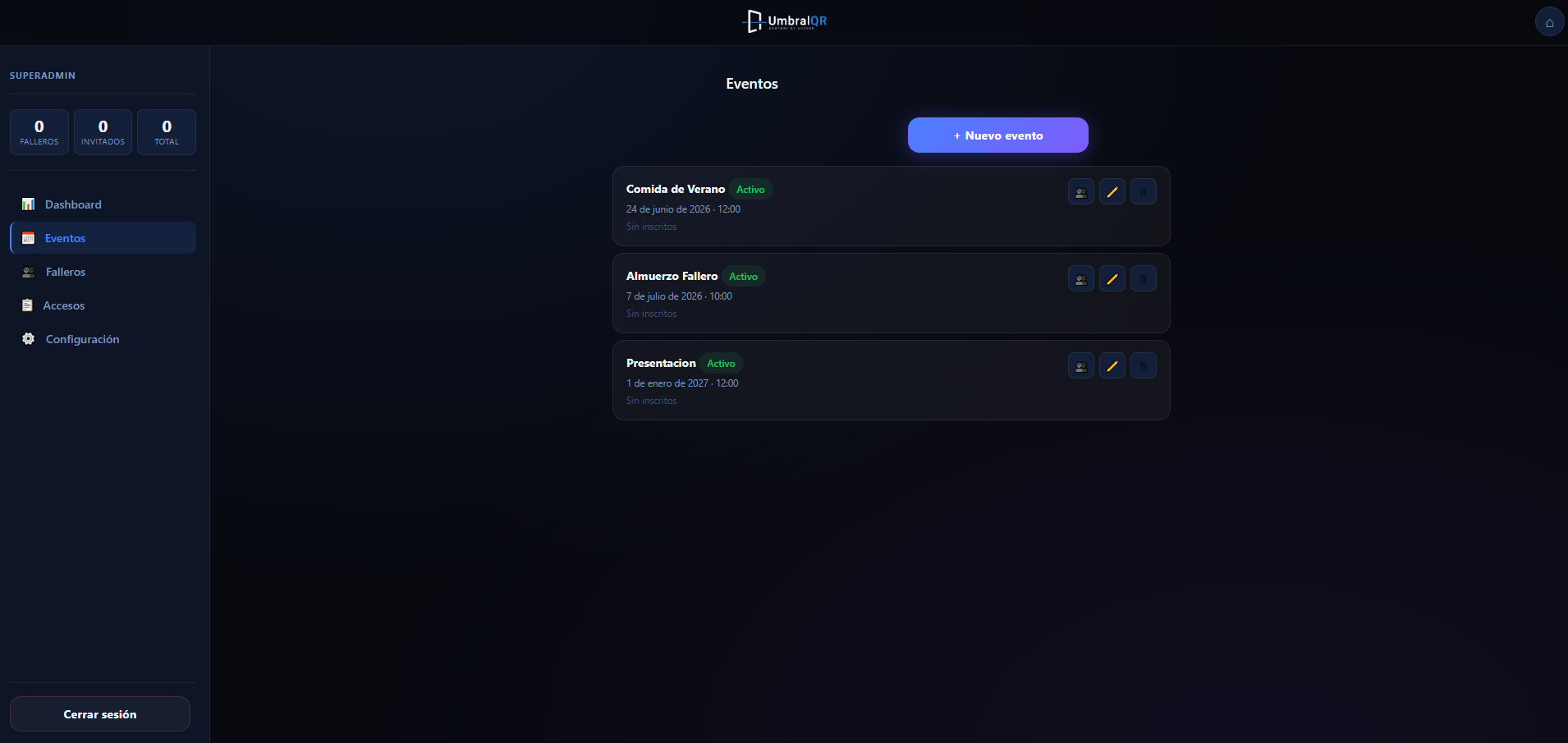Log out with Cerrar sesión
This screenshot has height=743, width=1568.
pos(100,714)
